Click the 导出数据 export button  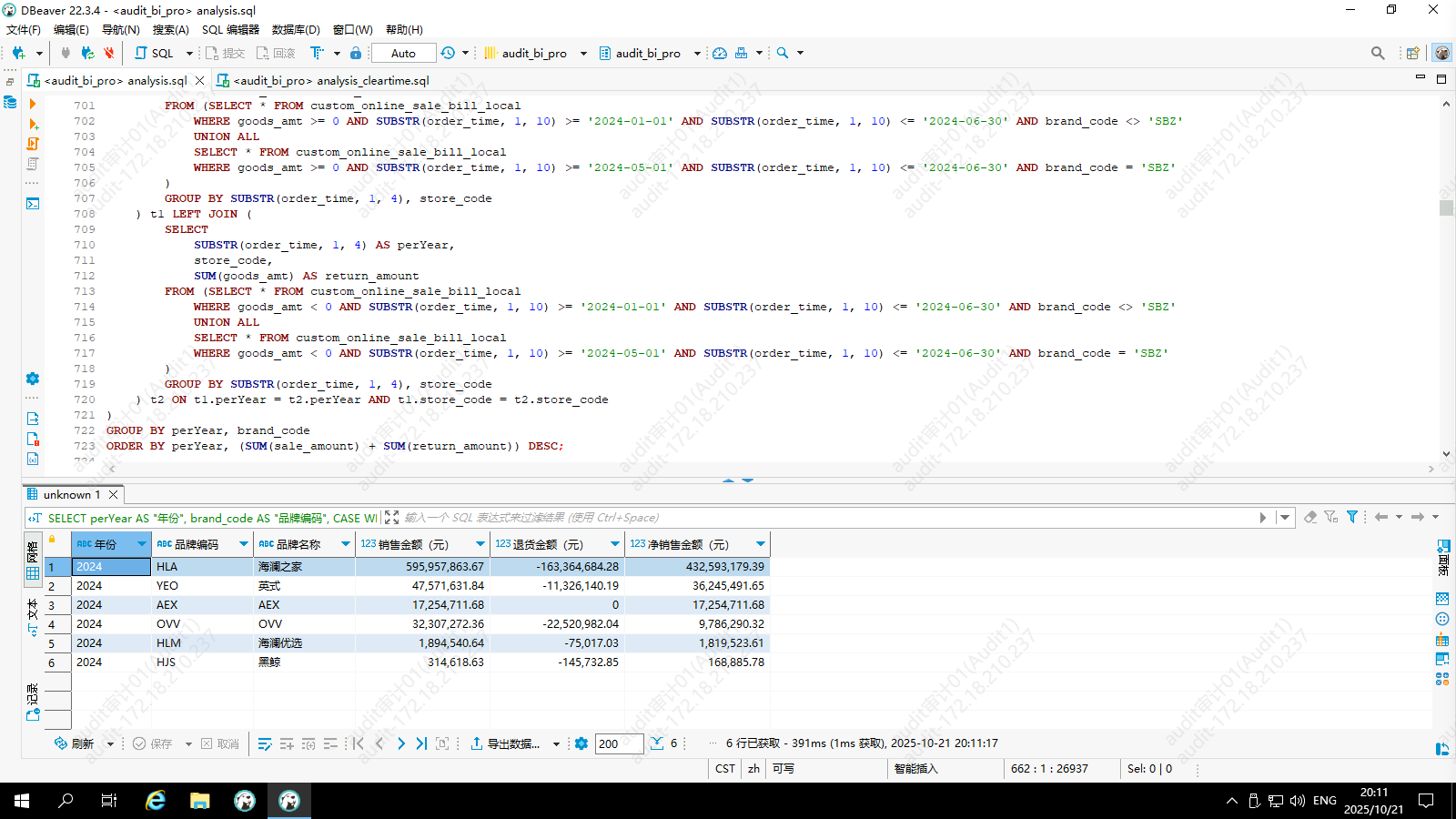506,743
